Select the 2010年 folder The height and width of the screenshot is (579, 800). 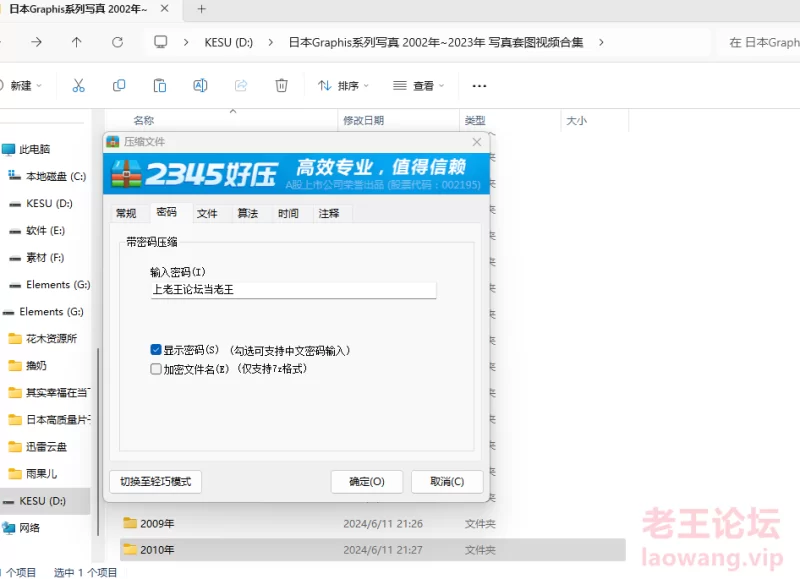coord(373,550)
